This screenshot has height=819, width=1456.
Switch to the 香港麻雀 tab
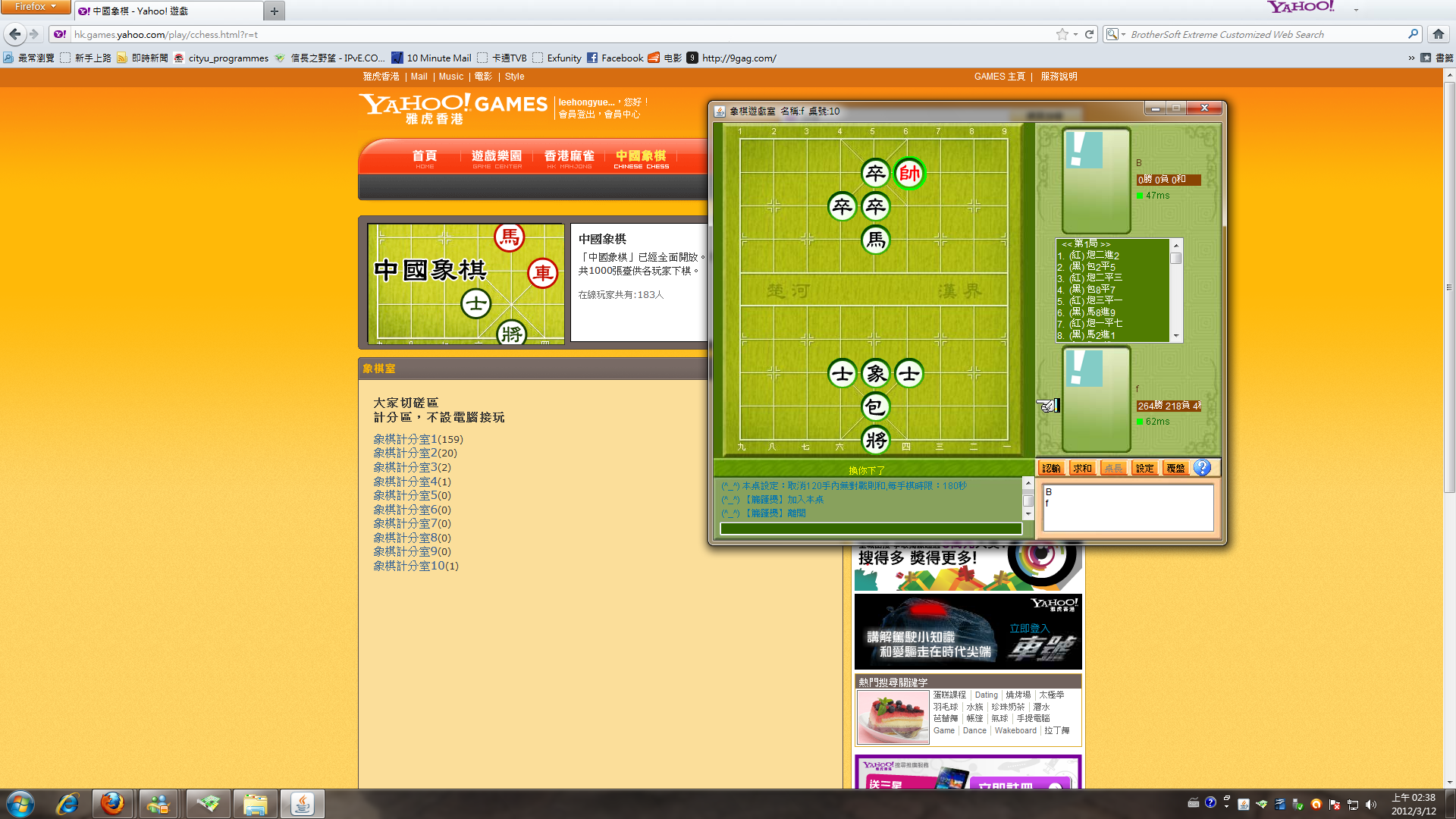(x=569, y=157)
